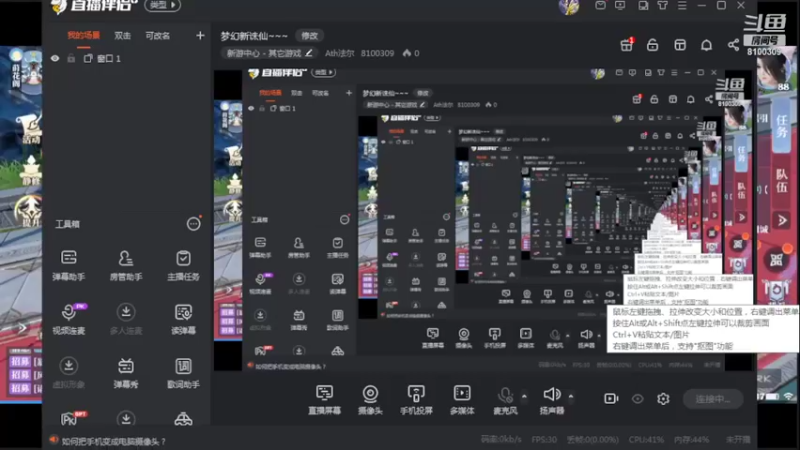The height and width of the screenshot is (450, 800).
Task: Click the CPU:41% status readout
Action: click(x=646, y=439)
